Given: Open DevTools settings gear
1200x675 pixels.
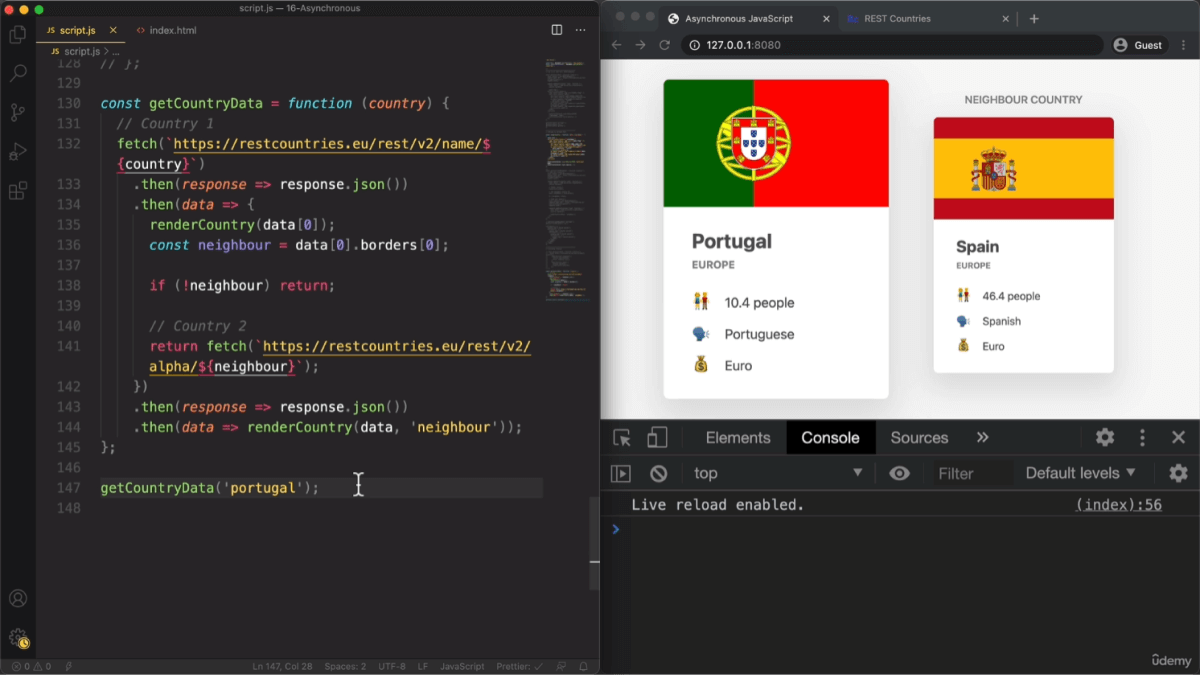Looking at the screenshot, I should coord(1103,437).
